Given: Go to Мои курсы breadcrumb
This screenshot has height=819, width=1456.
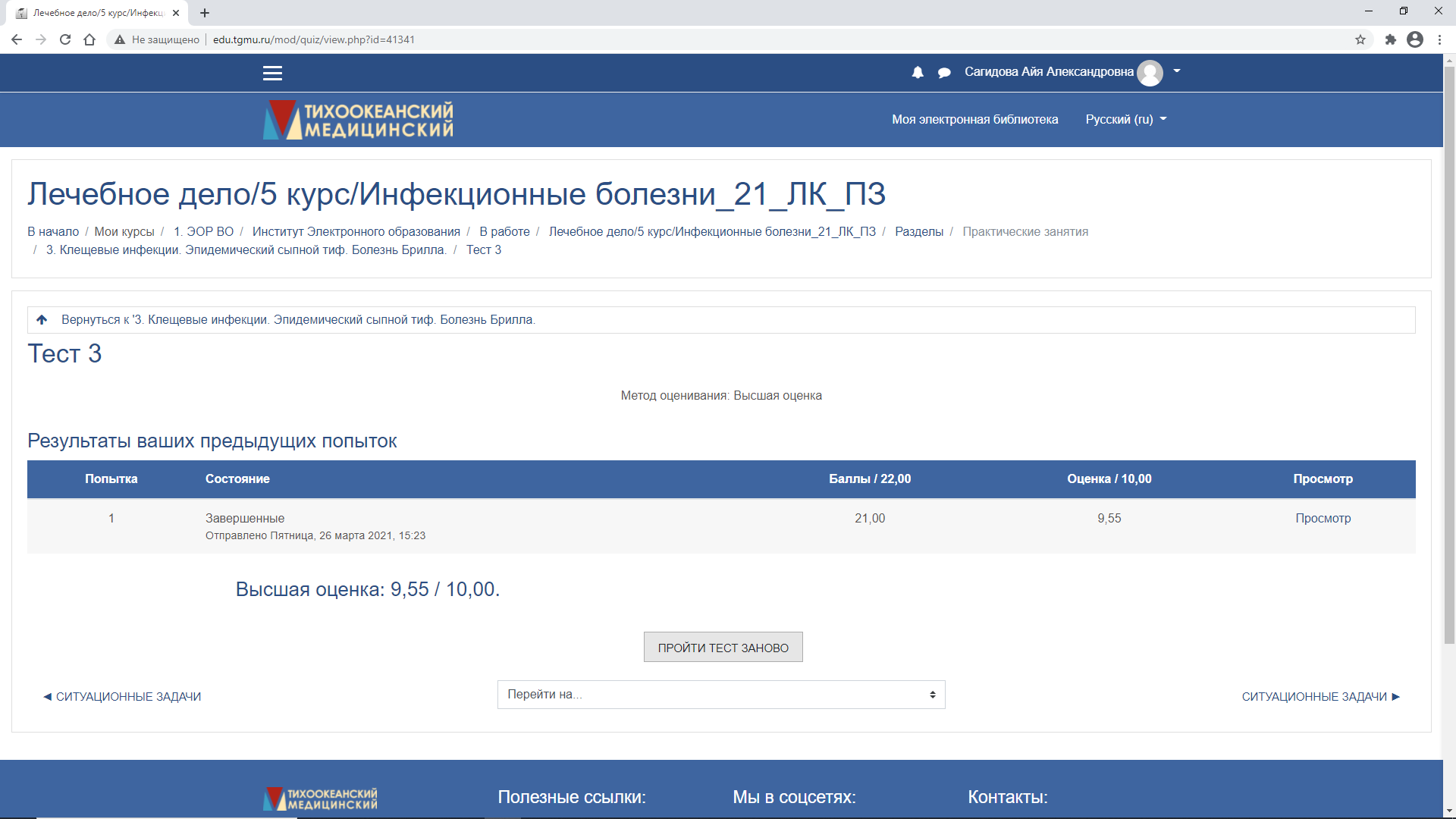Looking at the screenshot, I should click(124, 231).
